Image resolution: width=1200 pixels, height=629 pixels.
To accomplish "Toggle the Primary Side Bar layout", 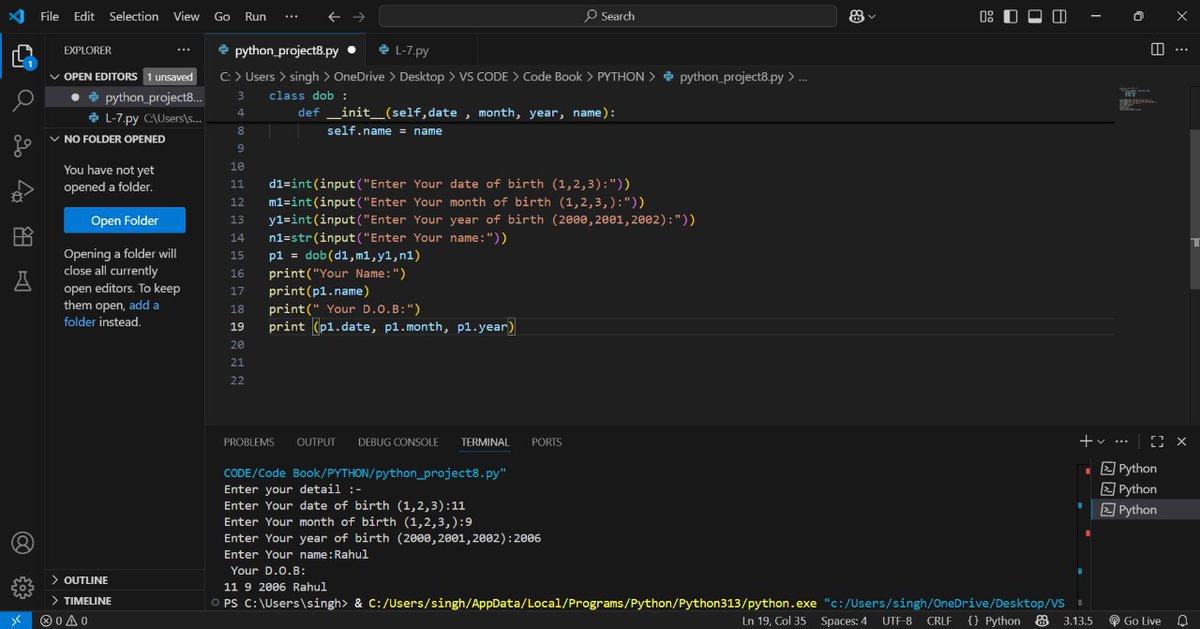I will 1011,16.
